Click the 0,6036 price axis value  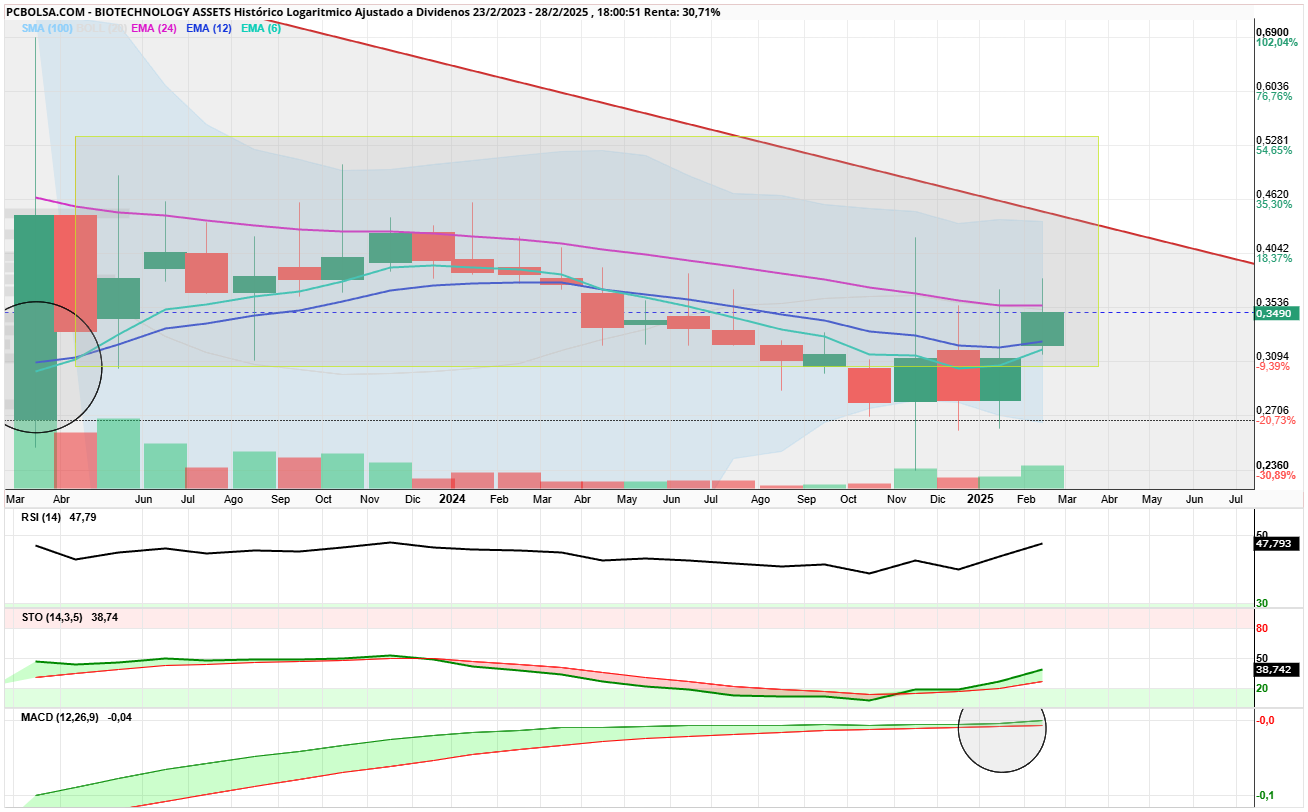1272,86
